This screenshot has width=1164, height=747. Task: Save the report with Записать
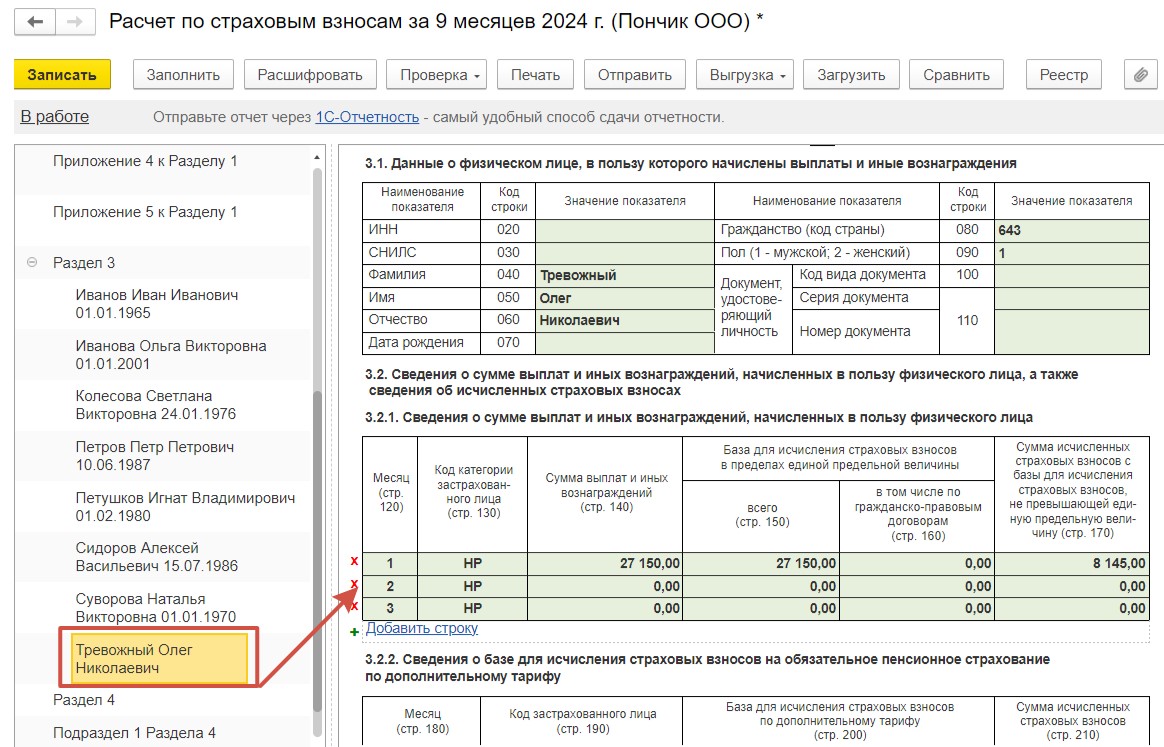[62, 75]
